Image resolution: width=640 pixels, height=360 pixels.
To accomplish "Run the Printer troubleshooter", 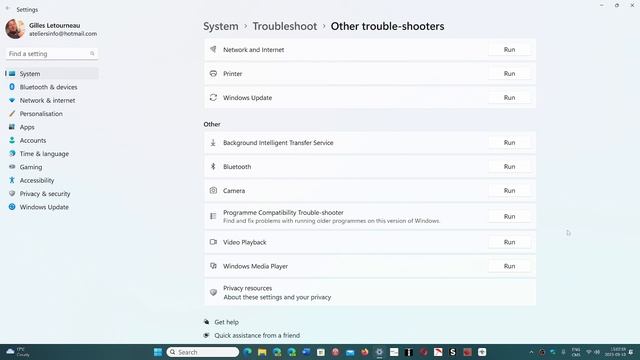I will point(509,73).
